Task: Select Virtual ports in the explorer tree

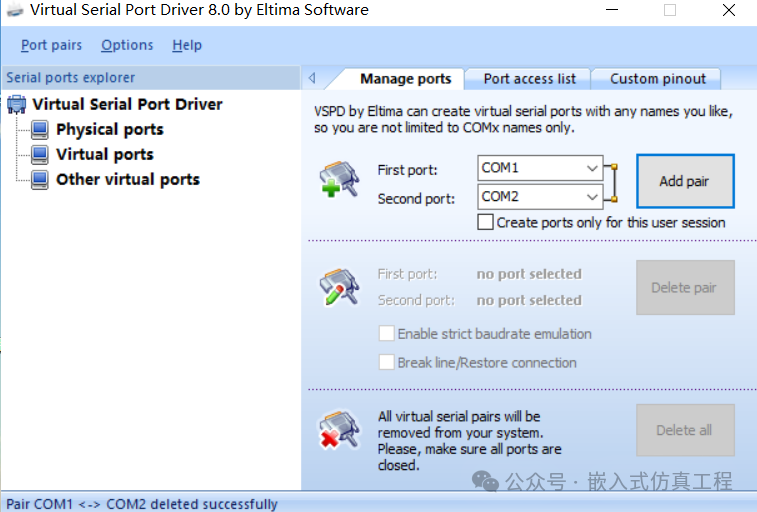Action: [x=105, y=154]
